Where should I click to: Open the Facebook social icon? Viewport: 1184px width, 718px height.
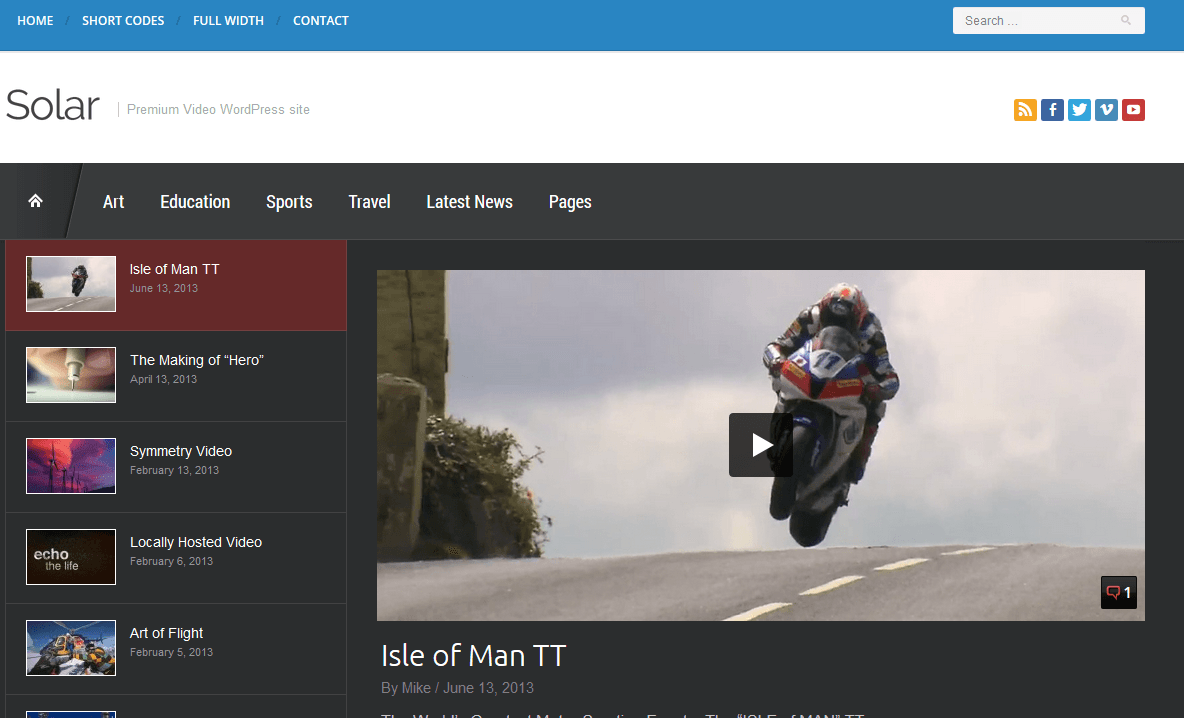point(1052,109)
